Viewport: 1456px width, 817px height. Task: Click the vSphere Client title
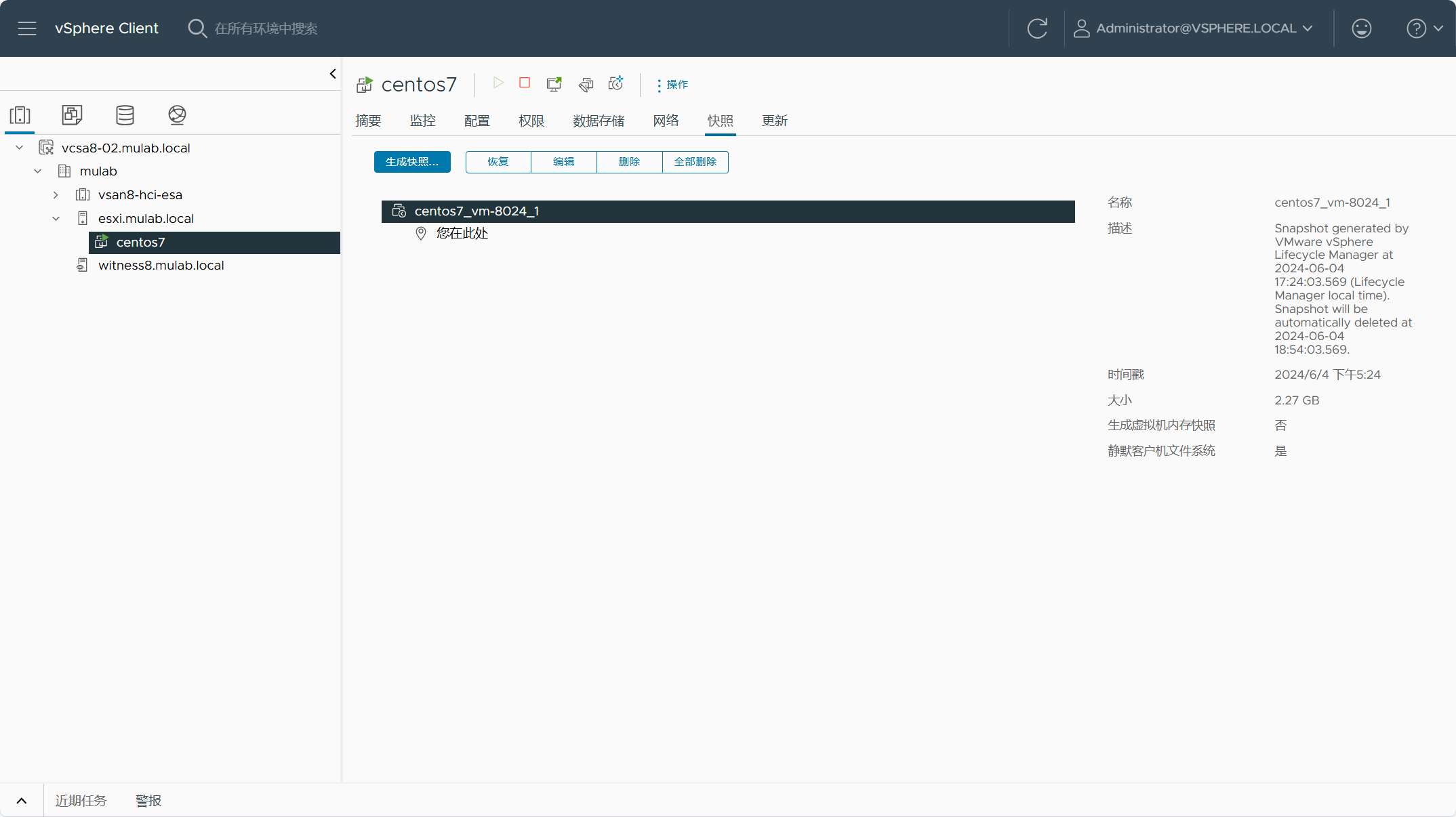tap(106, 28)
